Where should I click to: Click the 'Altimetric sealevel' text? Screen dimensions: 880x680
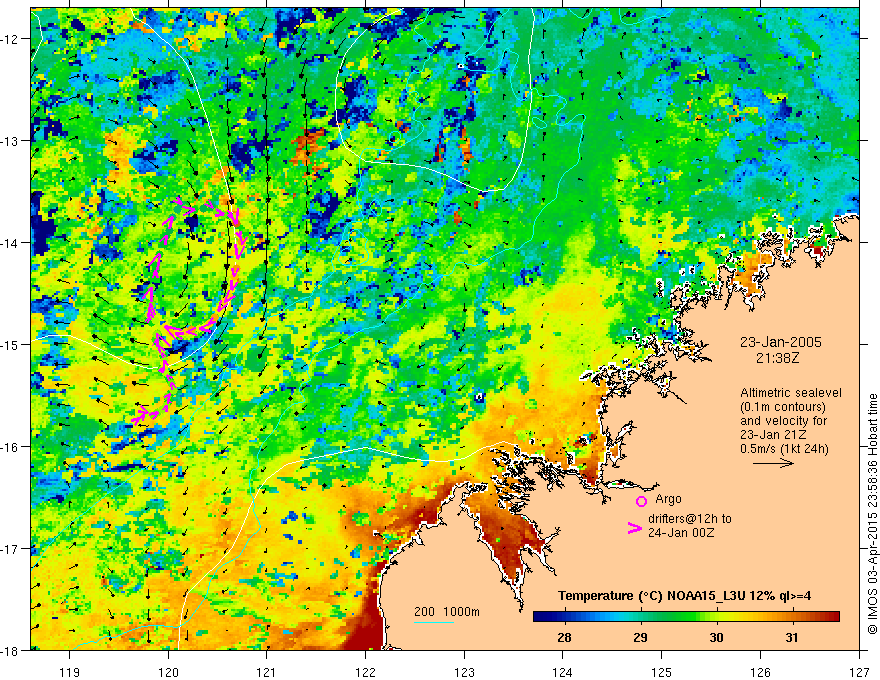pos(791,393)
